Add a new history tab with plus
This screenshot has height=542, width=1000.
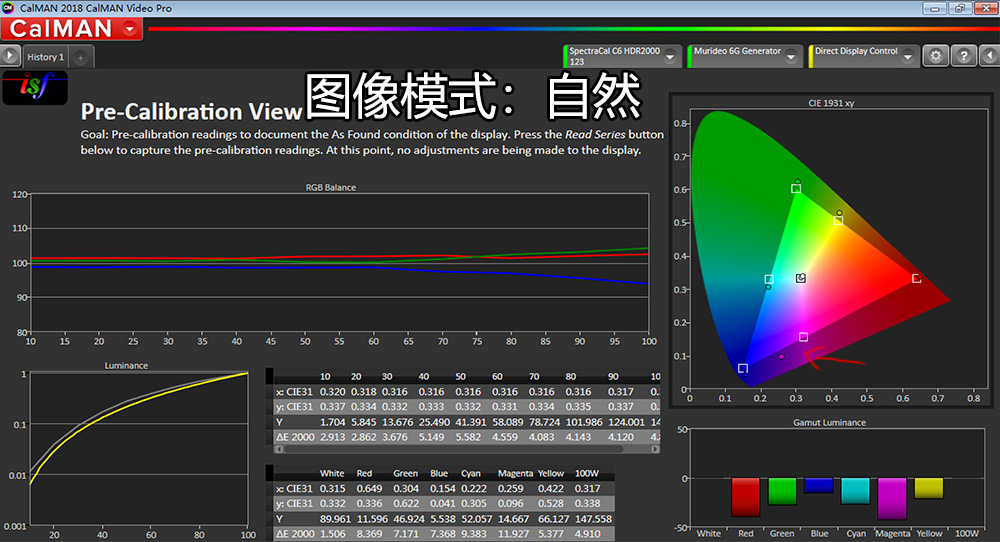pos(80,57)
